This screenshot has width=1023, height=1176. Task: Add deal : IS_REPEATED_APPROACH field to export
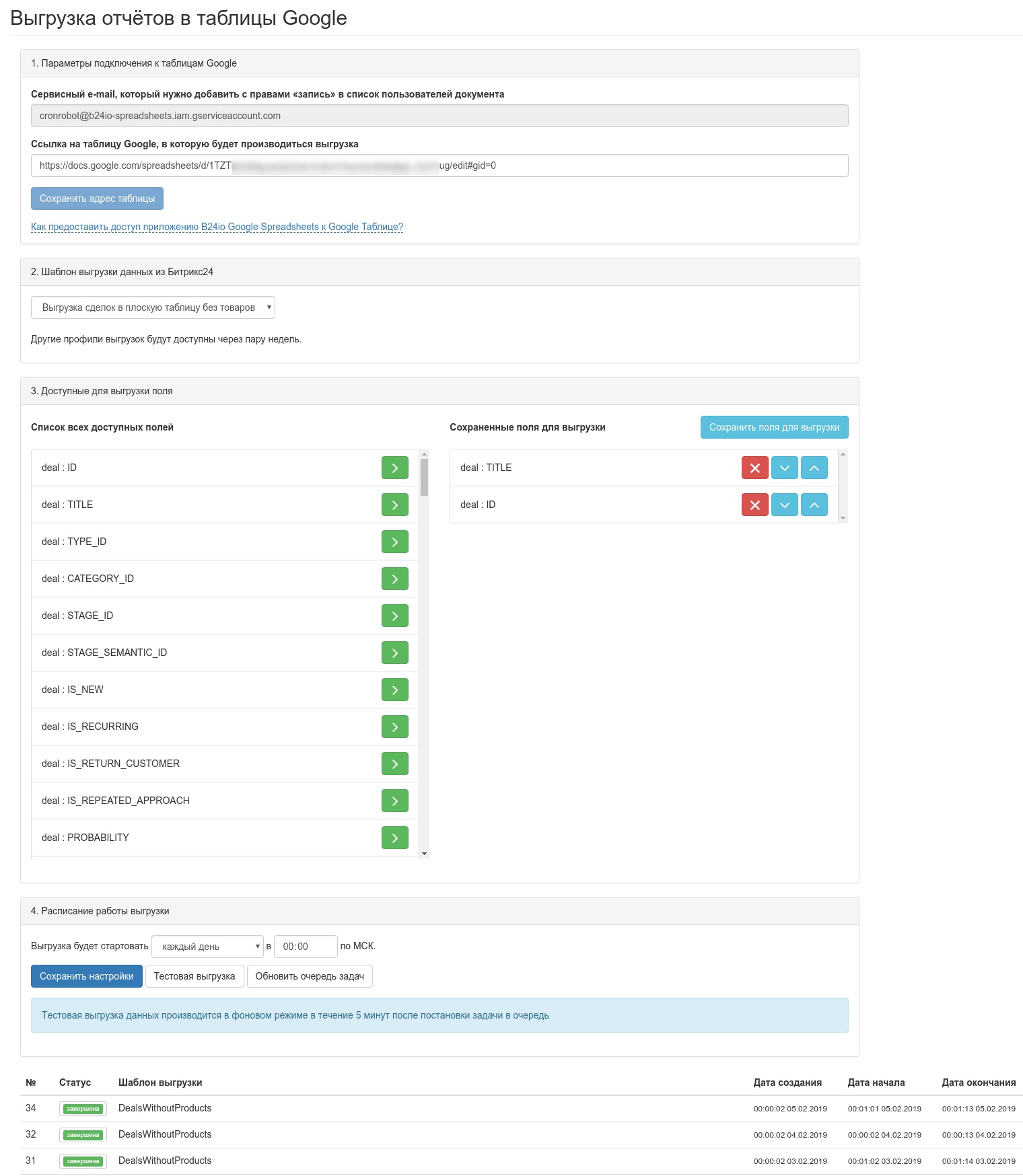point(394,801)
